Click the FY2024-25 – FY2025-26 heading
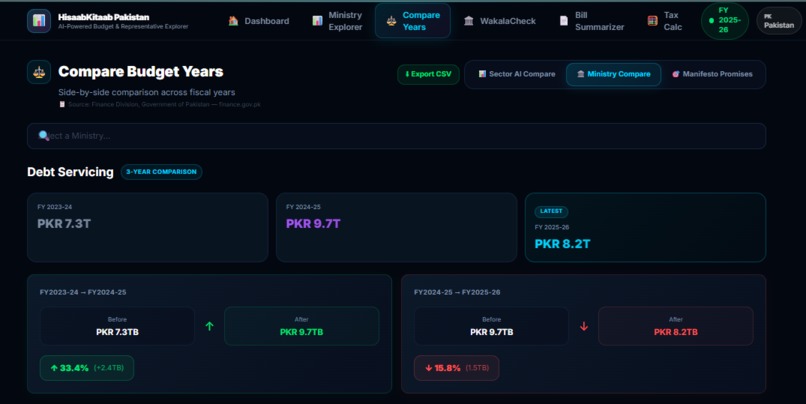 (457, 292)
